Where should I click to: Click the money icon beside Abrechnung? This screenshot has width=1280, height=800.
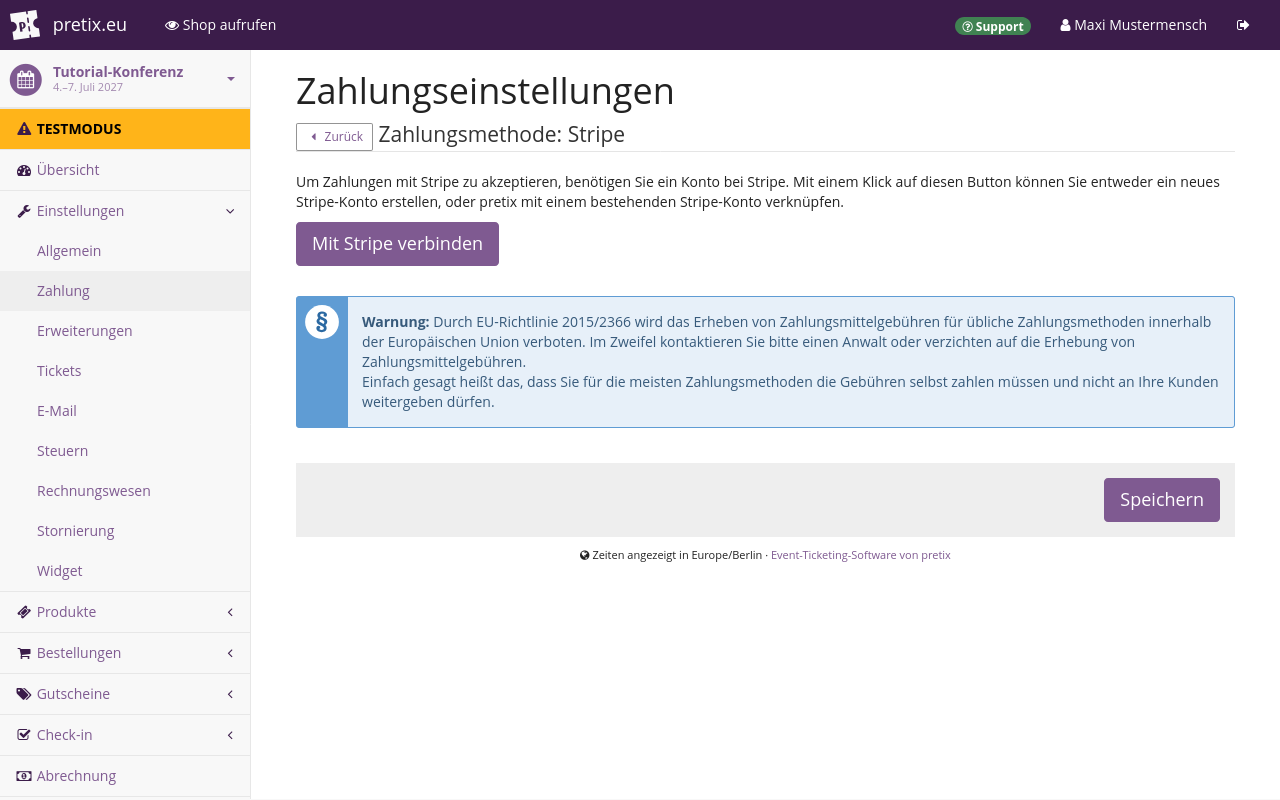click(x=24, y=776)
